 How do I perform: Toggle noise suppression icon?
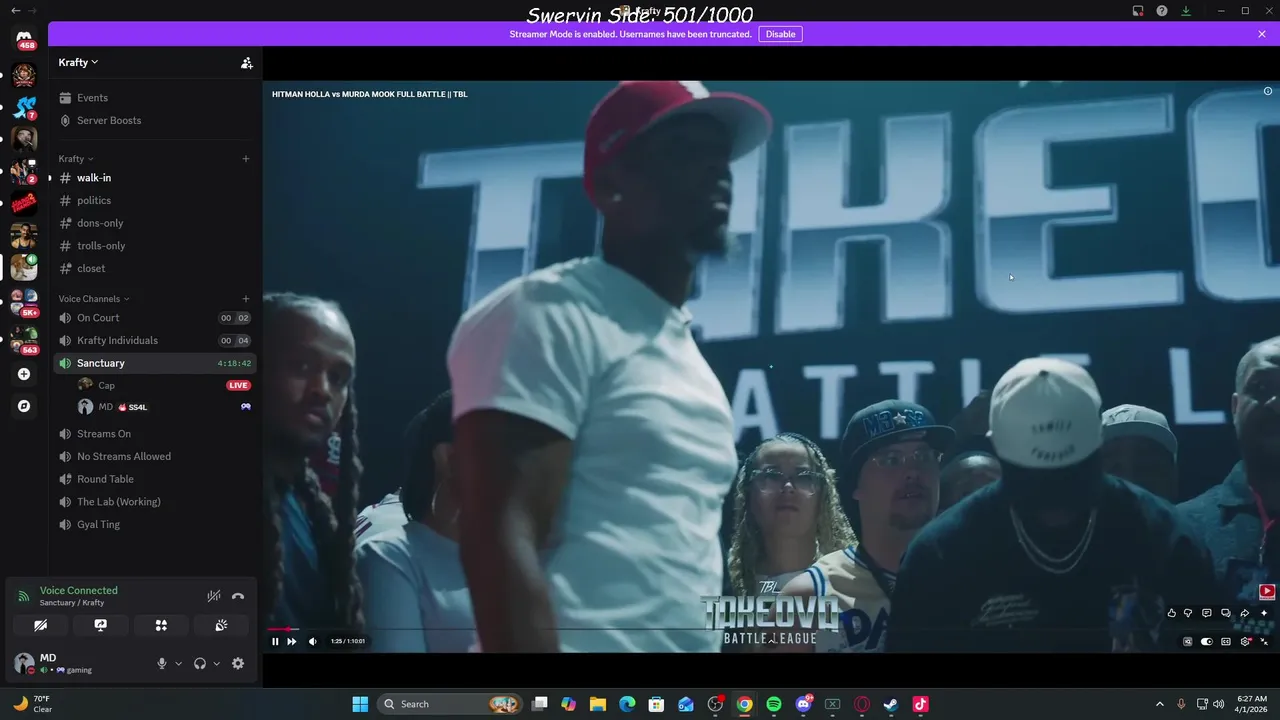[x=213, y=596]
